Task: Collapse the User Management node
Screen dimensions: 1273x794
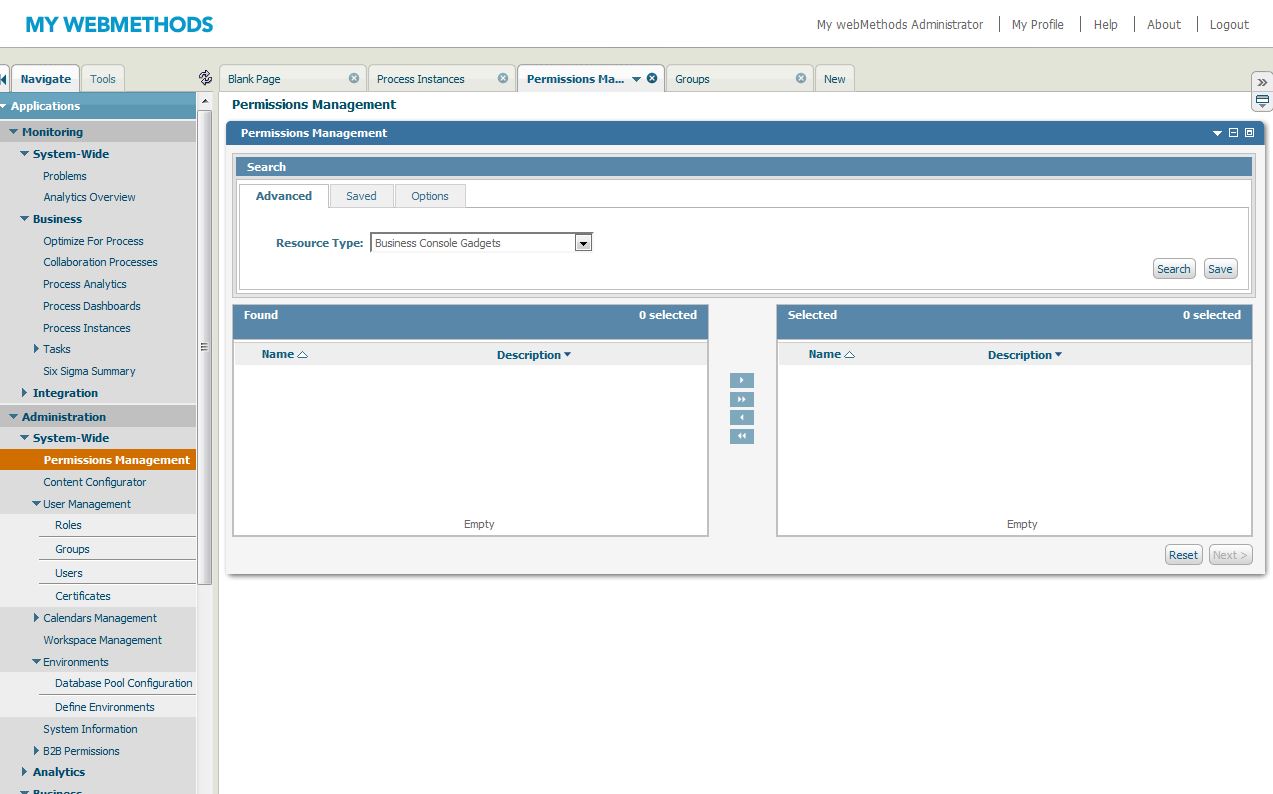Action: click(36, 504)
